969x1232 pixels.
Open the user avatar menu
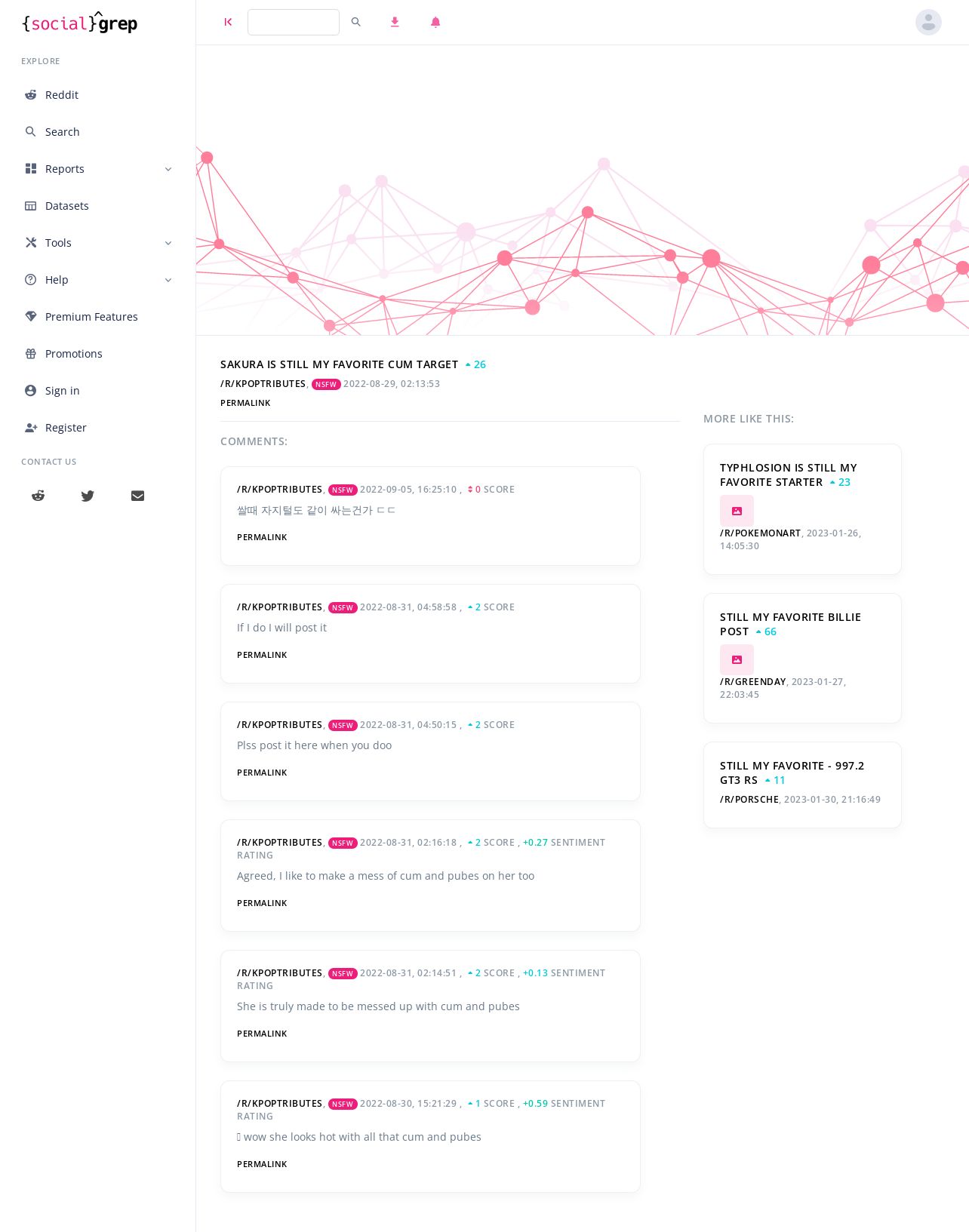928,23
